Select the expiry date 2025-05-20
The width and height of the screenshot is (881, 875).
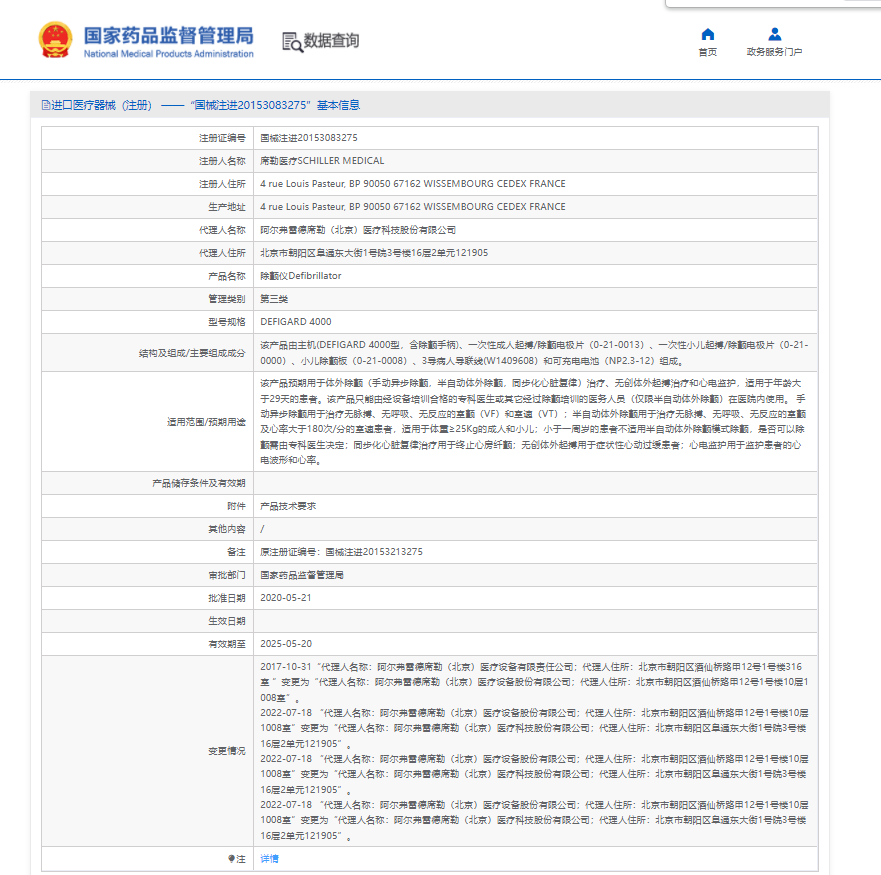[285, 643]
